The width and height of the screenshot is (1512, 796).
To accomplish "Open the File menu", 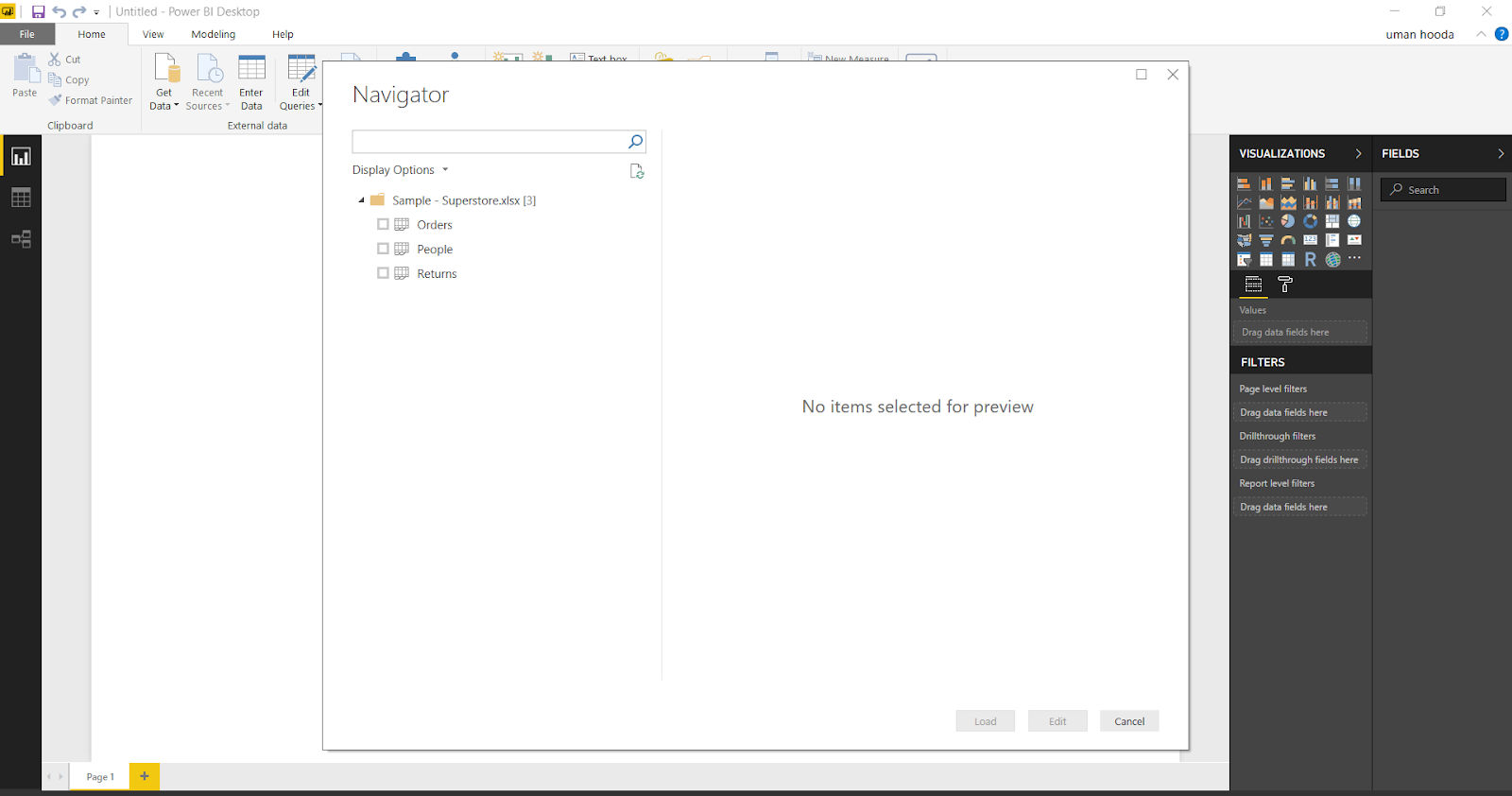I will (x=27, y=34).
